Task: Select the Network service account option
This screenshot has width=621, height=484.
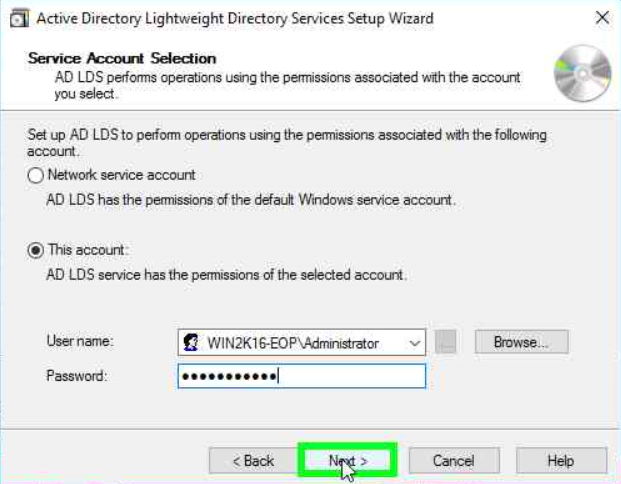Action: (37, 175)
